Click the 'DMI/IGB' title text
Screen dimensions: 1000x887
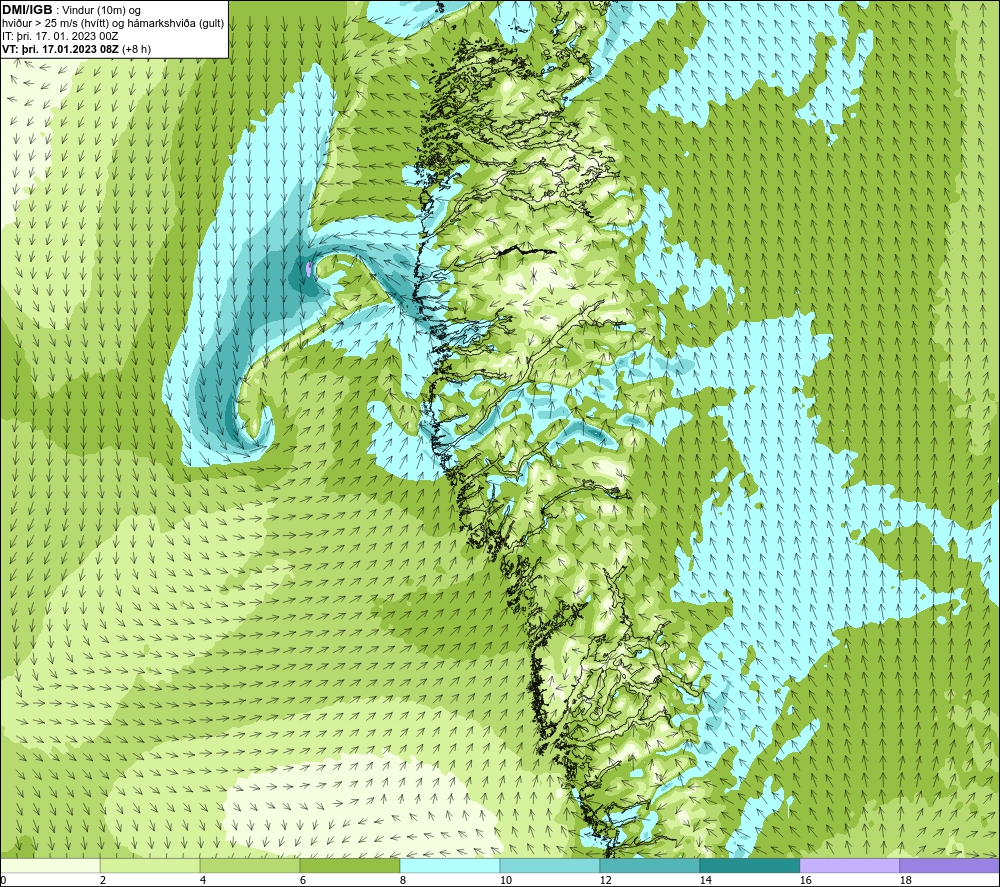click(27, 10)
